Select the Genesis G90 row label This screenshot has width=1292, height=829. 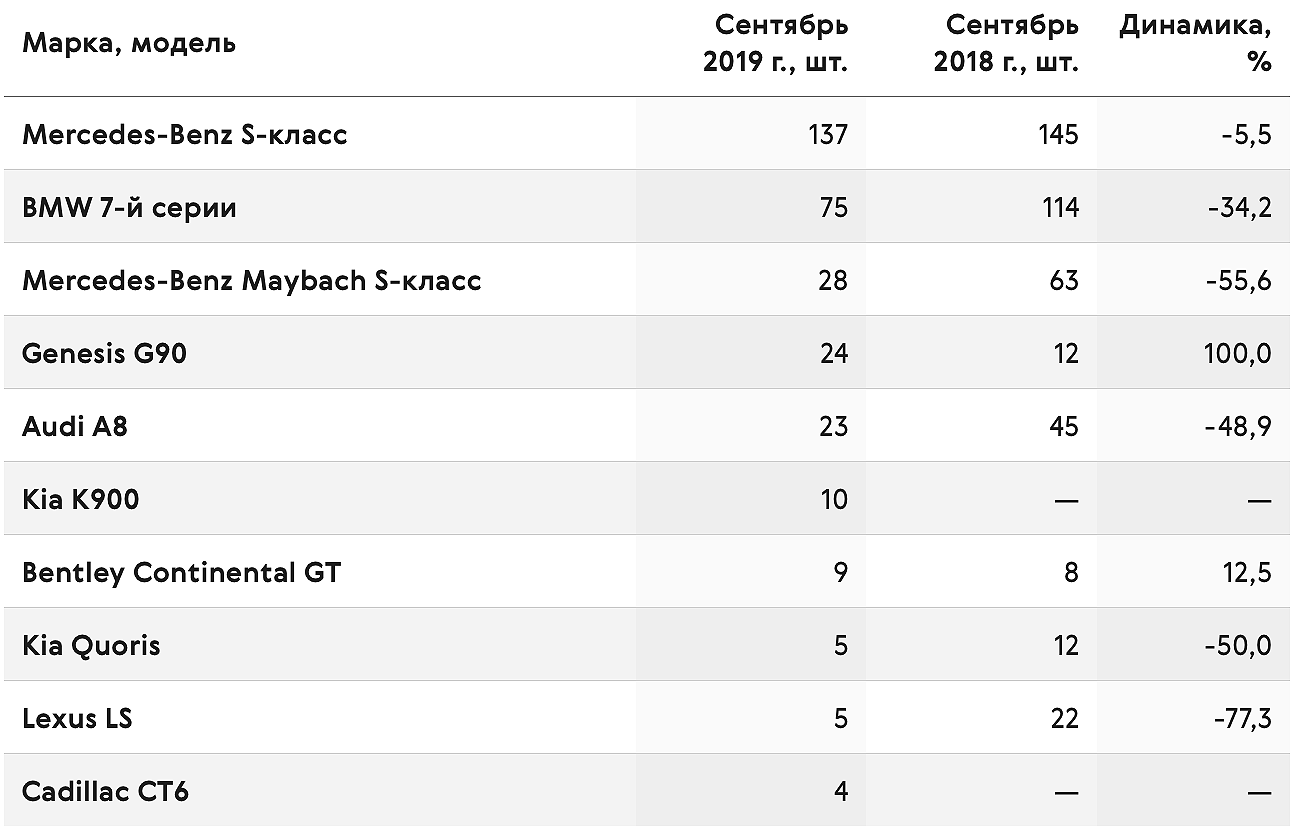[104, 353]
